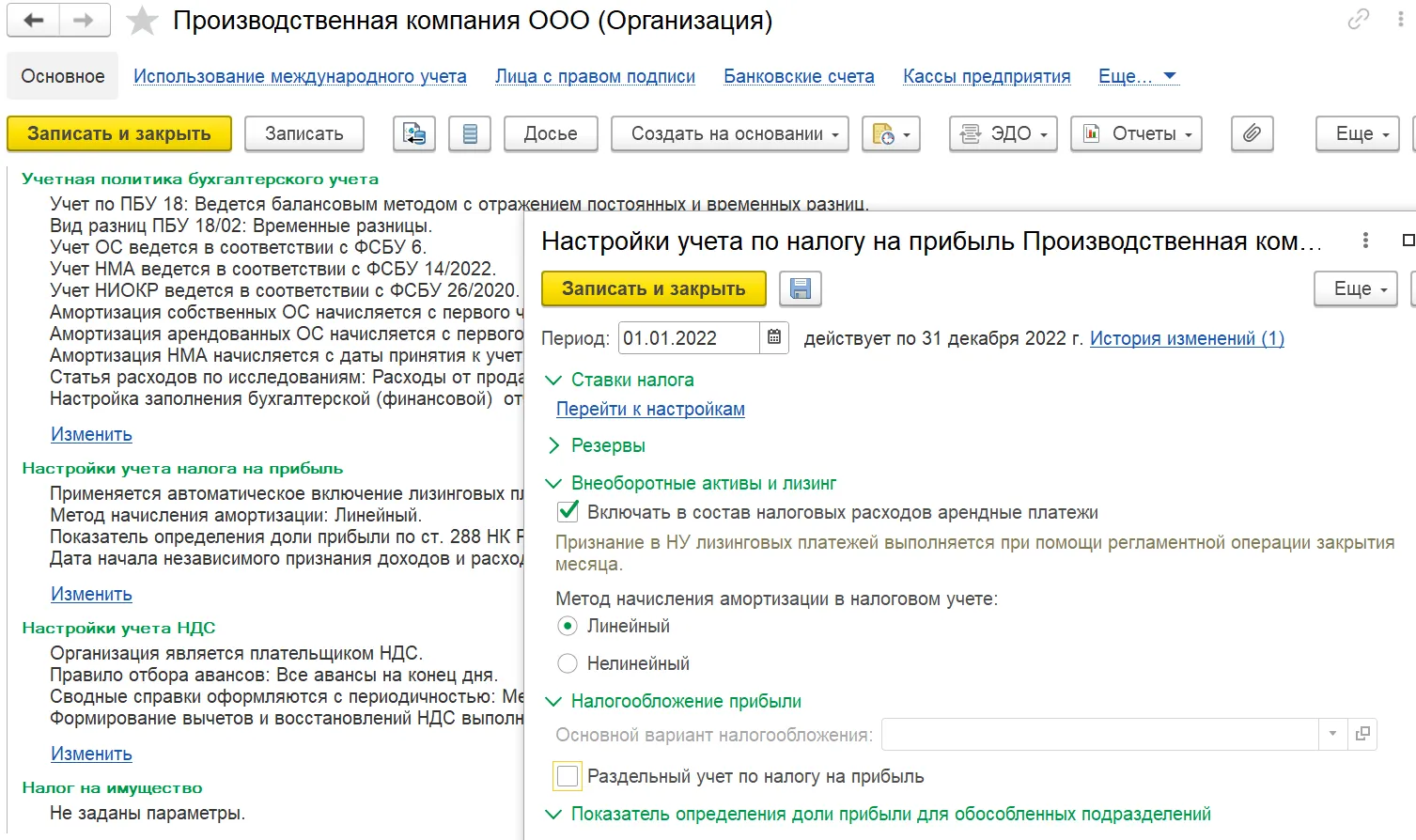
Task: Click into the Период date field
Action: pyautogui.click(x=689, y=338)
